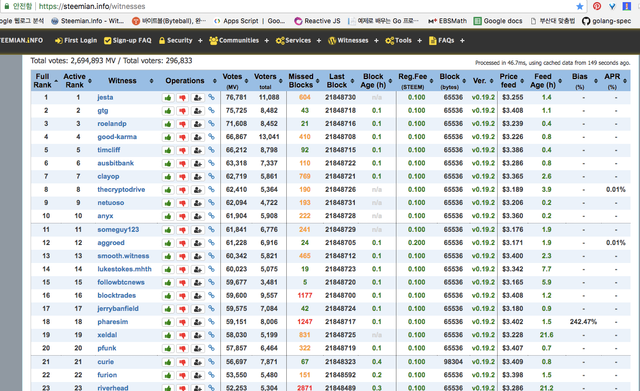Image resolution: width=640 pixels, height=391 pixels.
Task: Open gtg witness profile link
Action: click(x=103, y=111)
